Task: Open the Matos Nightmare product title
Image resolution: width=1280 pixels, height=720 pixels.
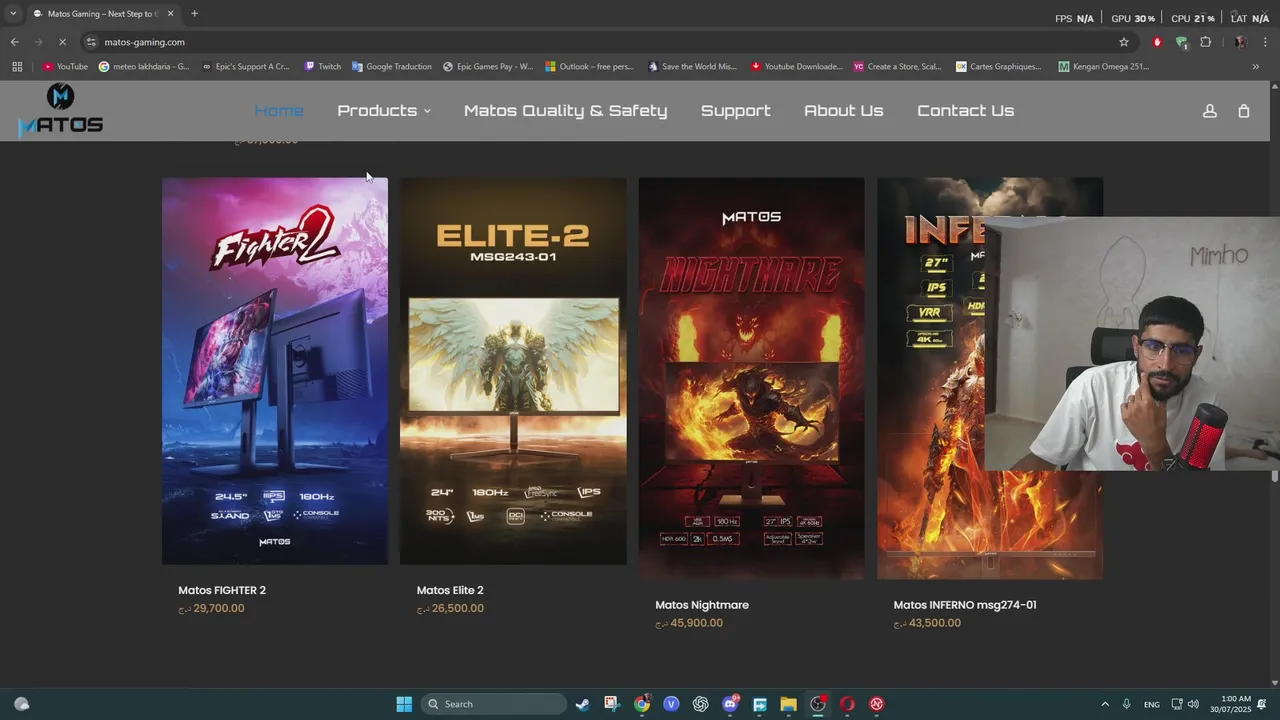Action: (702, 605)
